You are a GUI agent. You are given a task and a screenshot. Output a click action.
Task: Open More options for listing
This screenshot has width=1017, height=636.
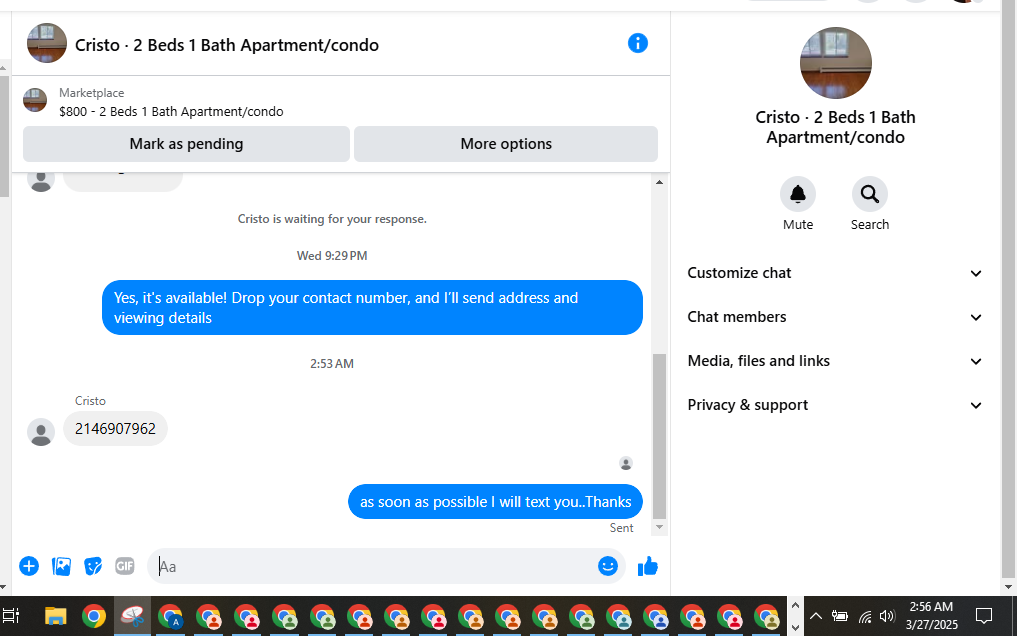(x=506, y=144)
